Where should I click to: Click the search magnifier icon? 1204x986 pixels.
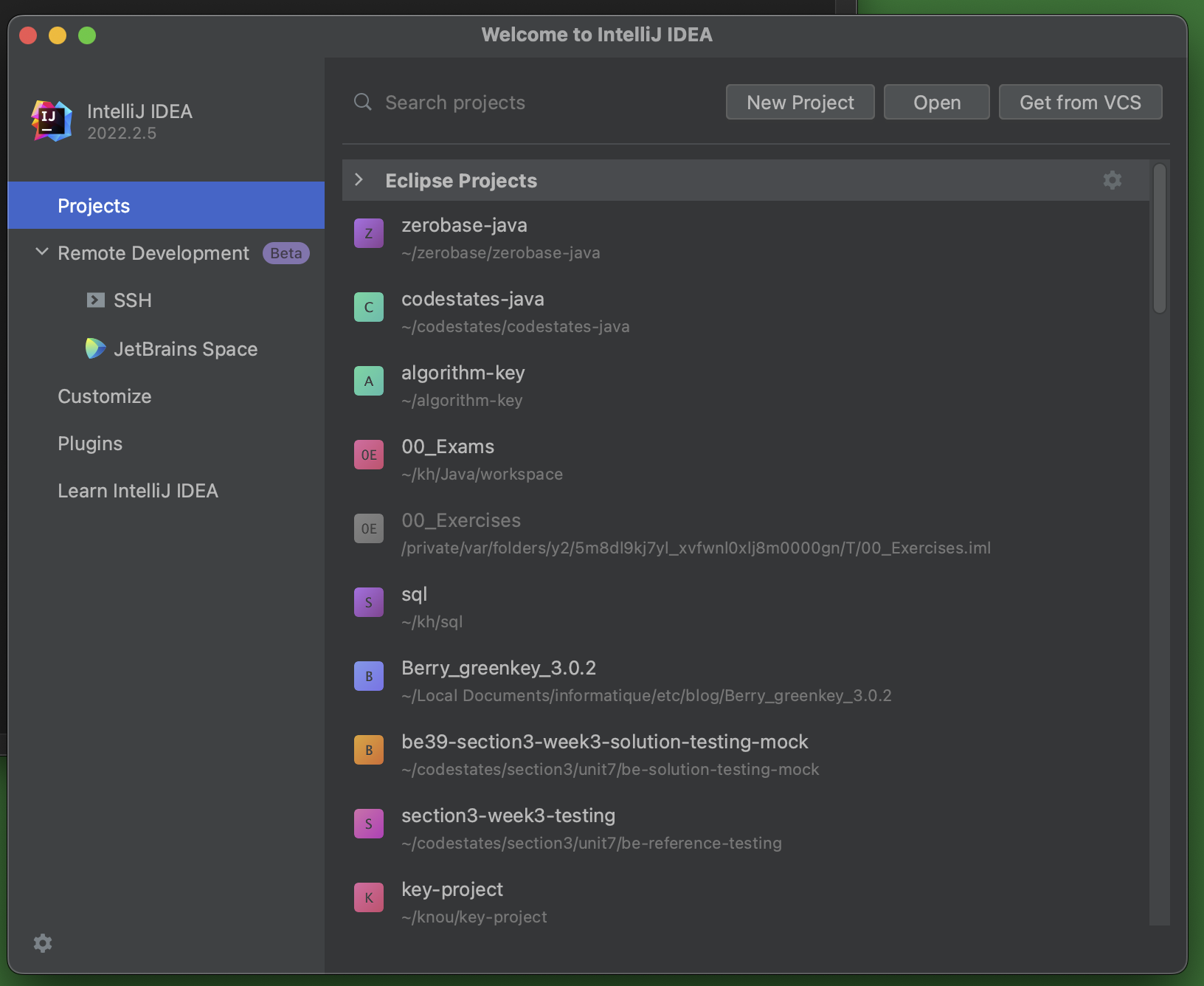[x=362, y=102]
